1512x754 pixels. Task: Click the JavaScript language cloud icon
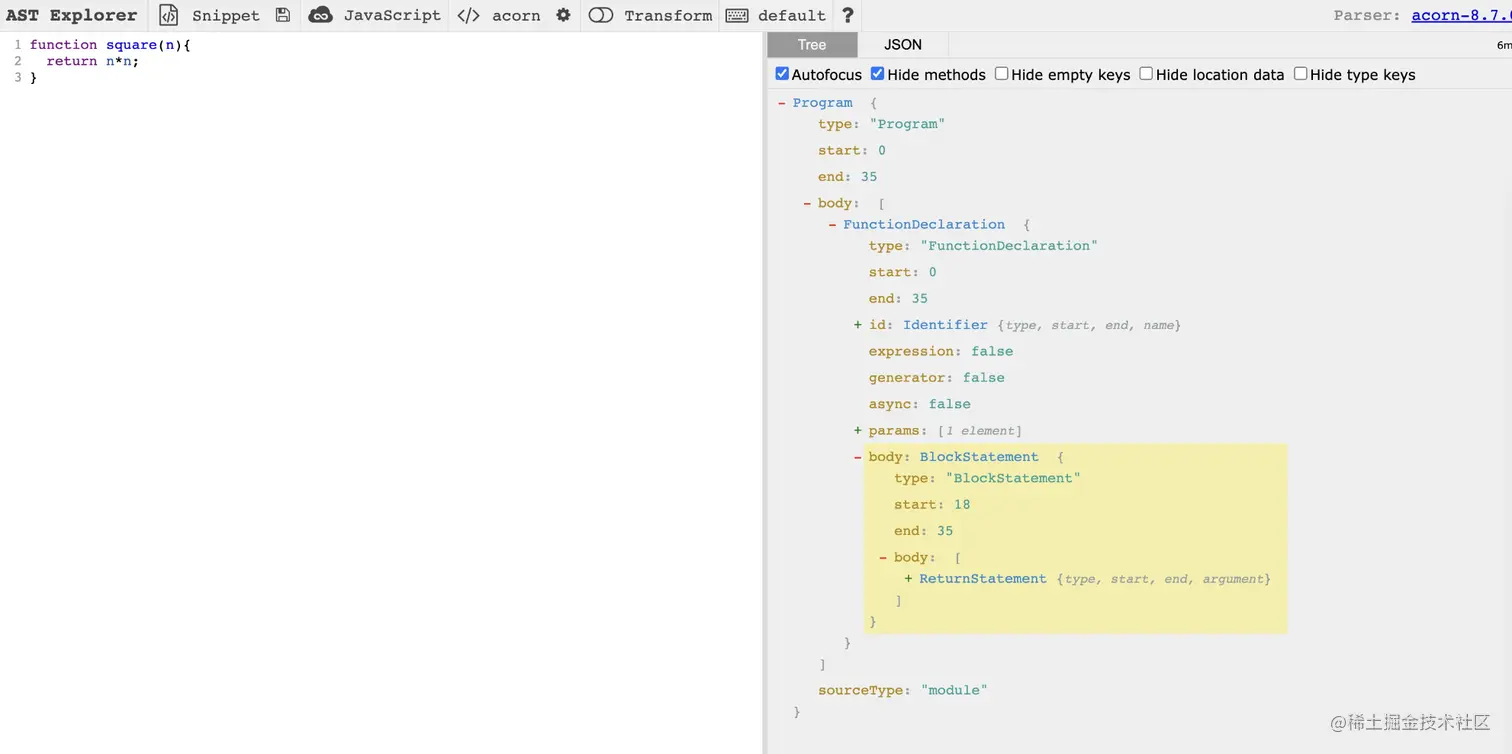320,15
